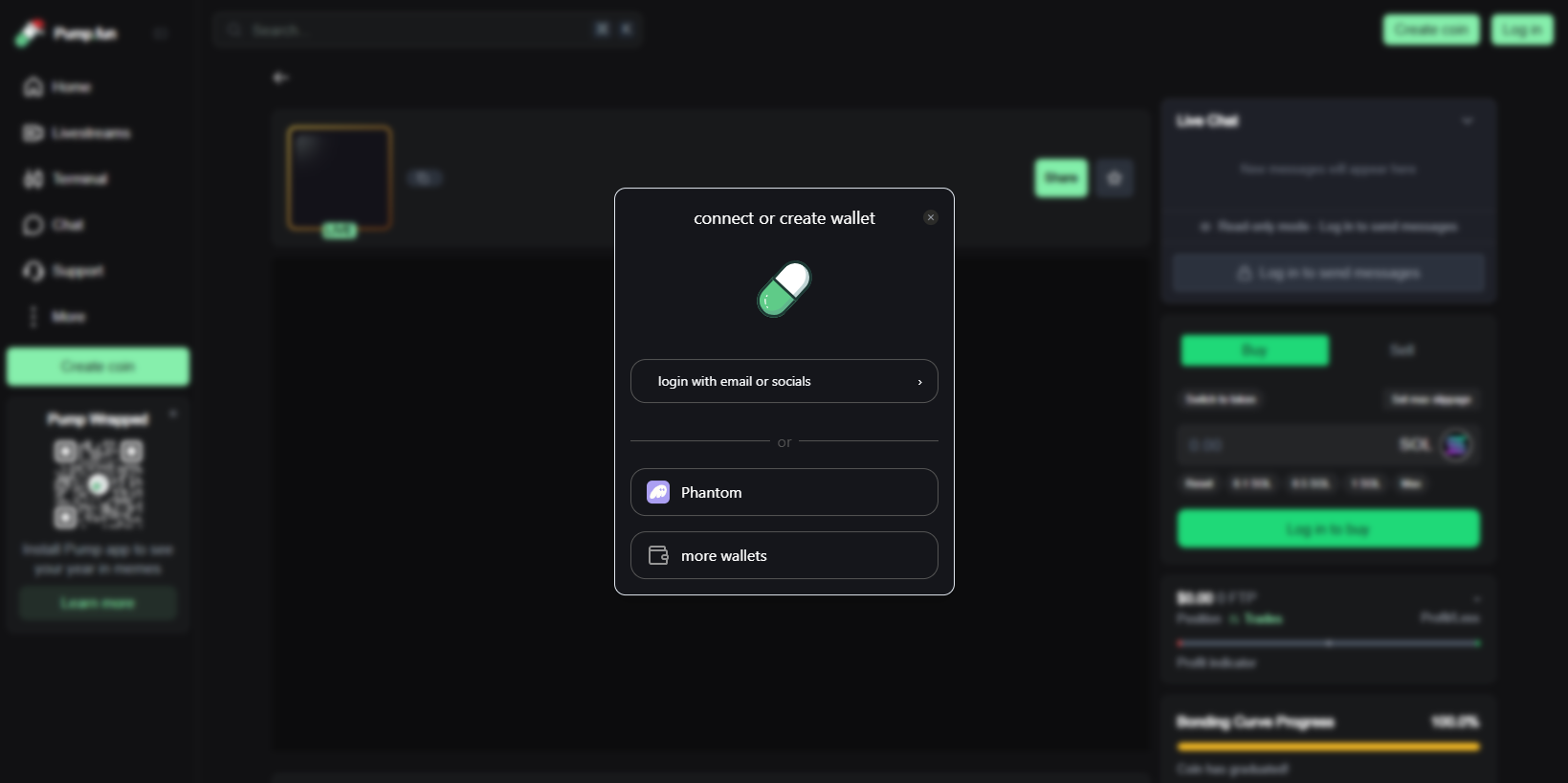Click the green Log in to buy button
Image resolution: width=1568 pixels, height=783 pixels.
point(1329,528)
